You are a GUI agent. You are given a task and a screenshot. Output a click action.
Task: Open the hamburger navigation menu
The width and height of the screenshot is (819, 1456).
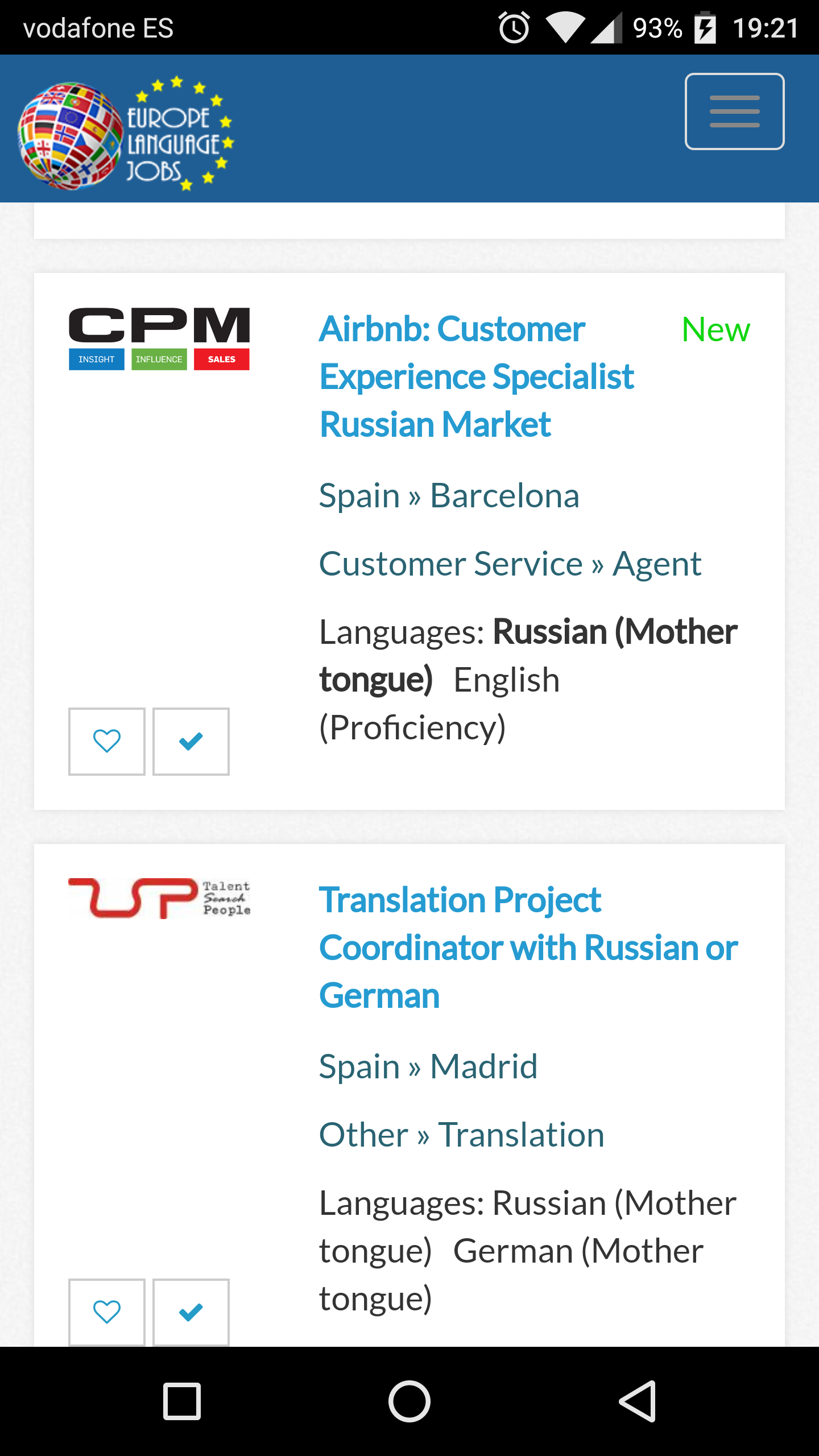point(734,111)
